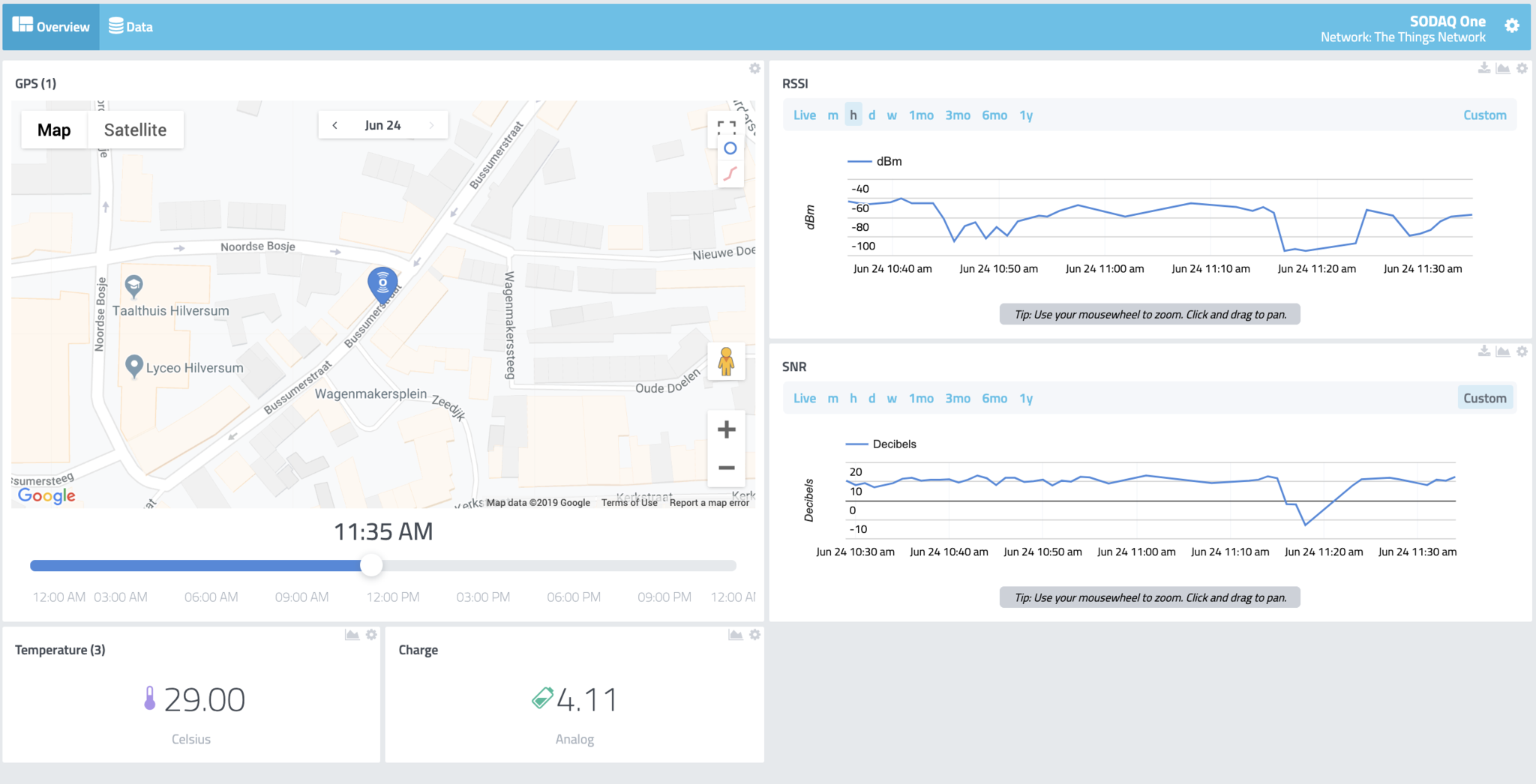Screen dimensions: 1536x784
Task: Show Temperature widget as chart icon
Action: 352,635
